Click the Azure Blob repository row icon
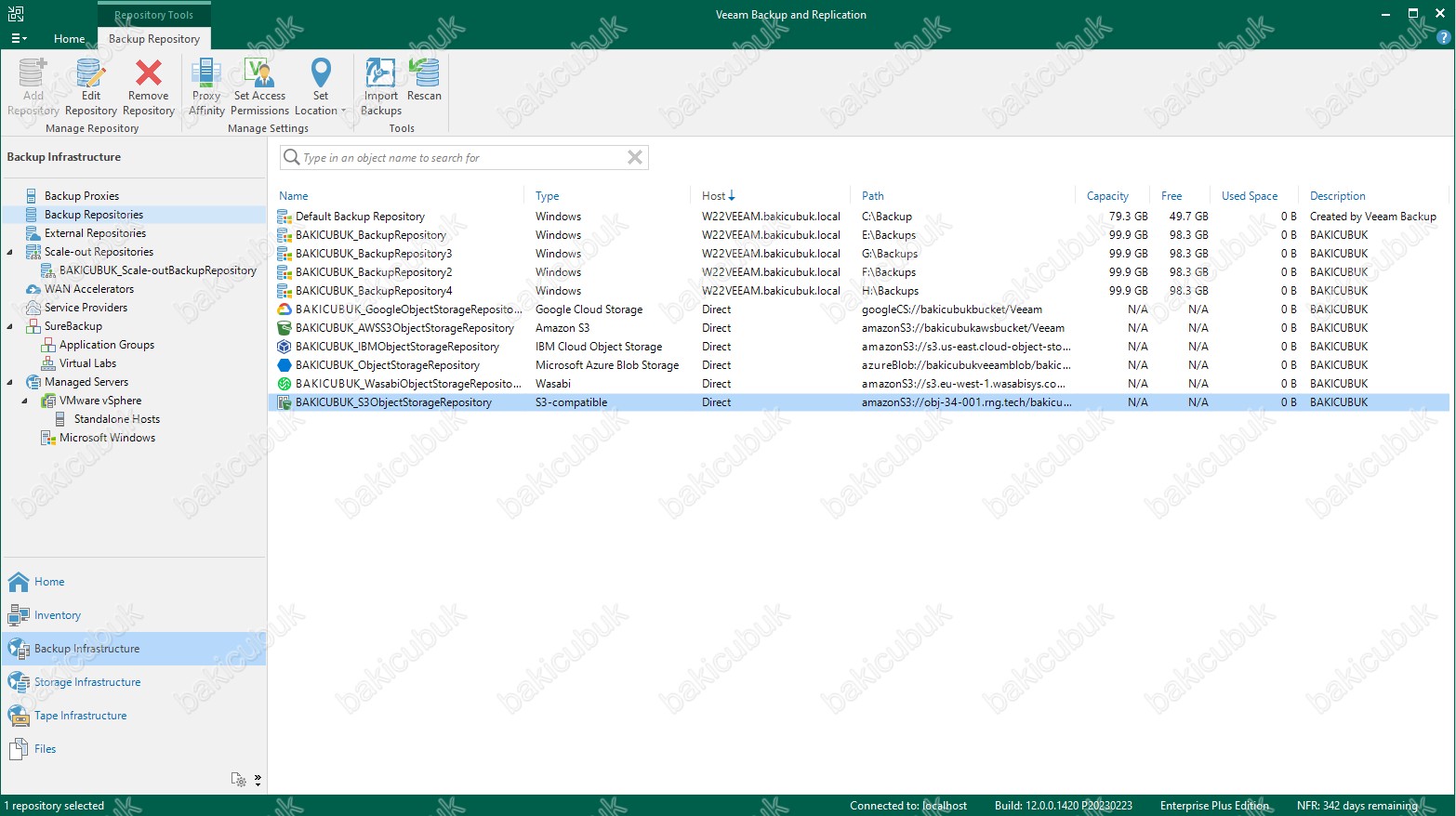 285,365
